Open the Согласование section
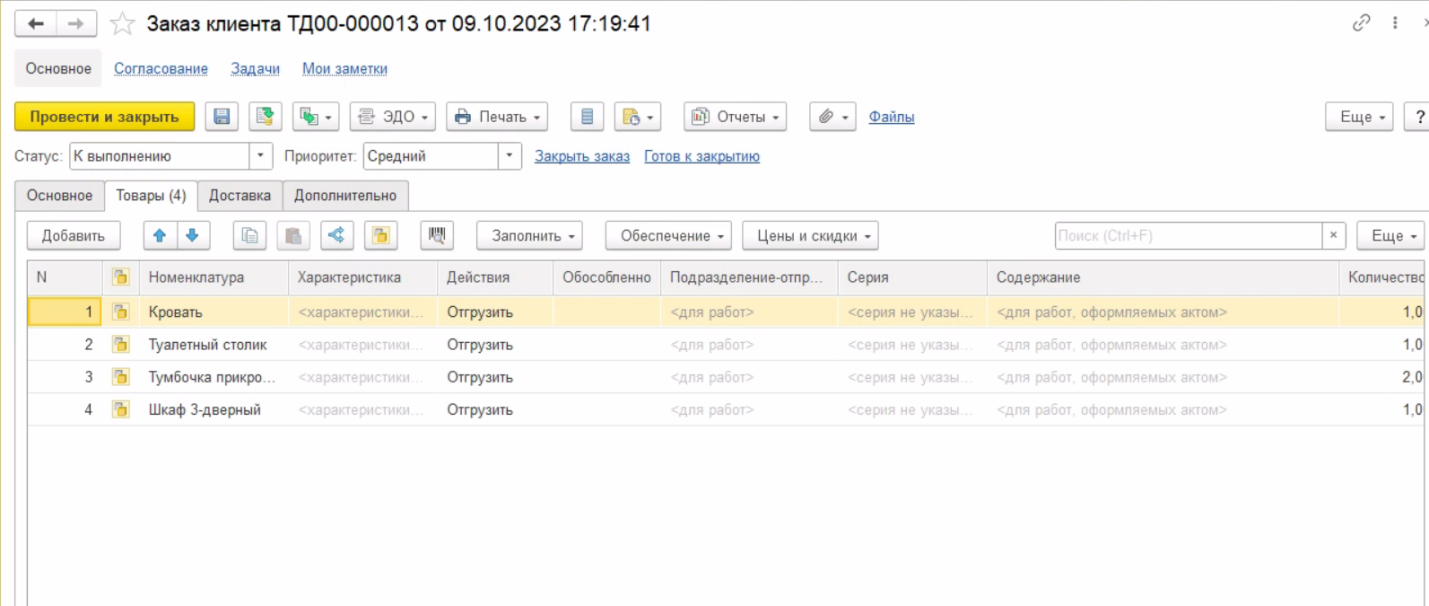Screen dimensions: 1429x606 (x=161, y=69)
